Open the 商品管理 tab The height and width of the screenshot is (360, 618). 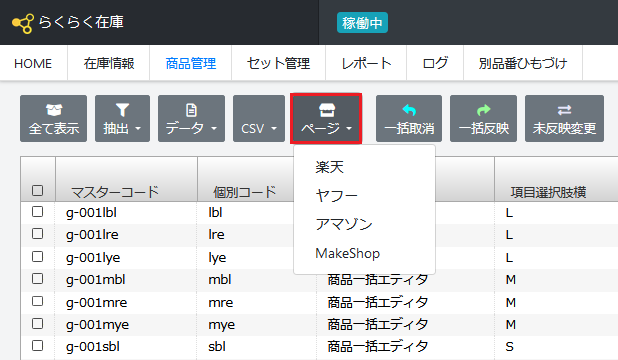pos(191,63)
